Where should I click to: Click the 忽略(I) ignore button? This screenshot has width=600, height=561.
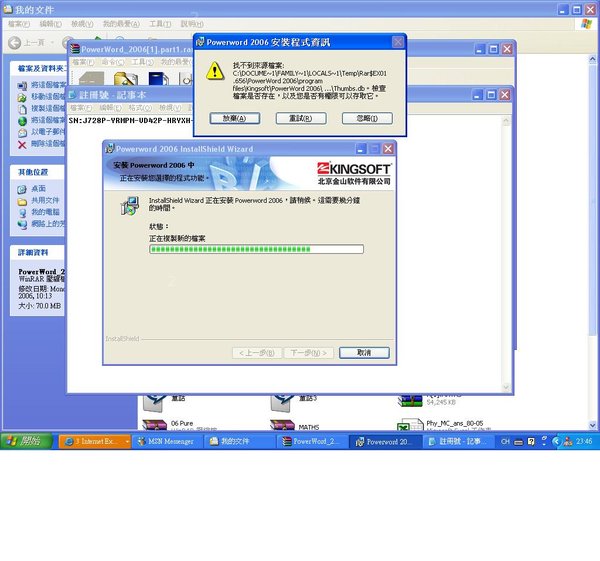(367, 118)
